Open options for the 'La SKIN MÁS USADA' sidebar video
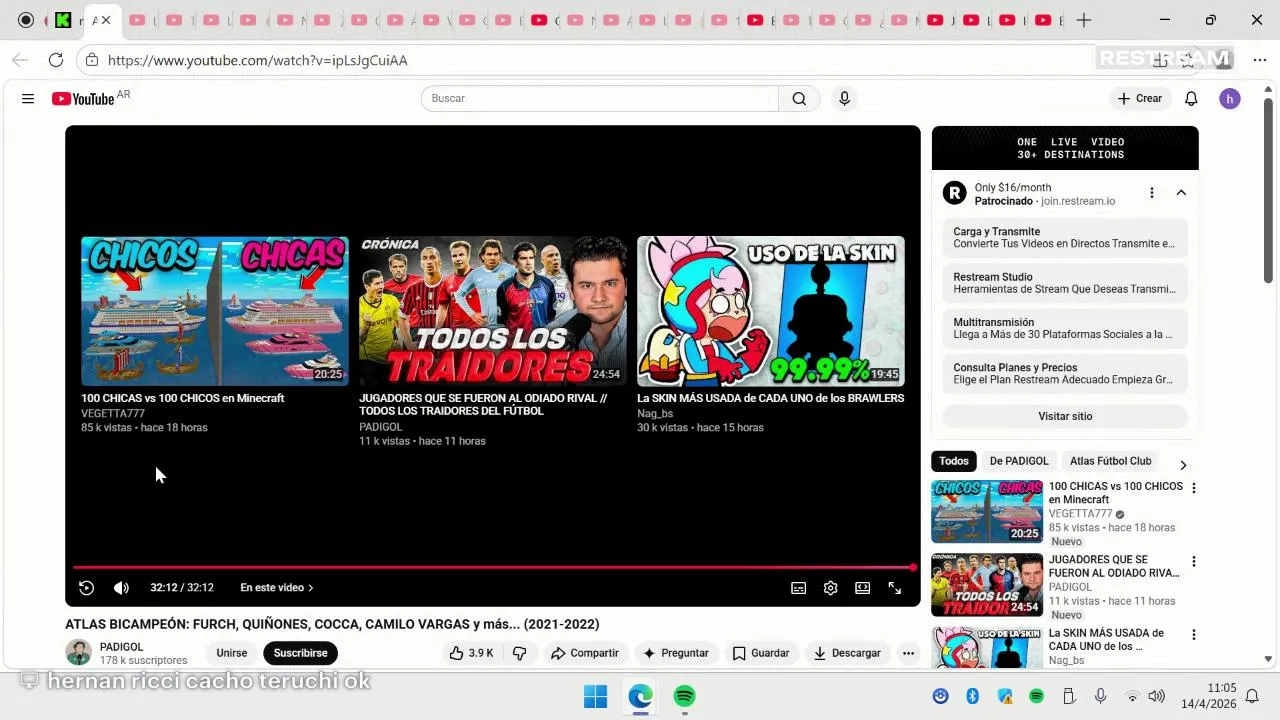The image size is (1280, 720). click(x=1193, y=634)
